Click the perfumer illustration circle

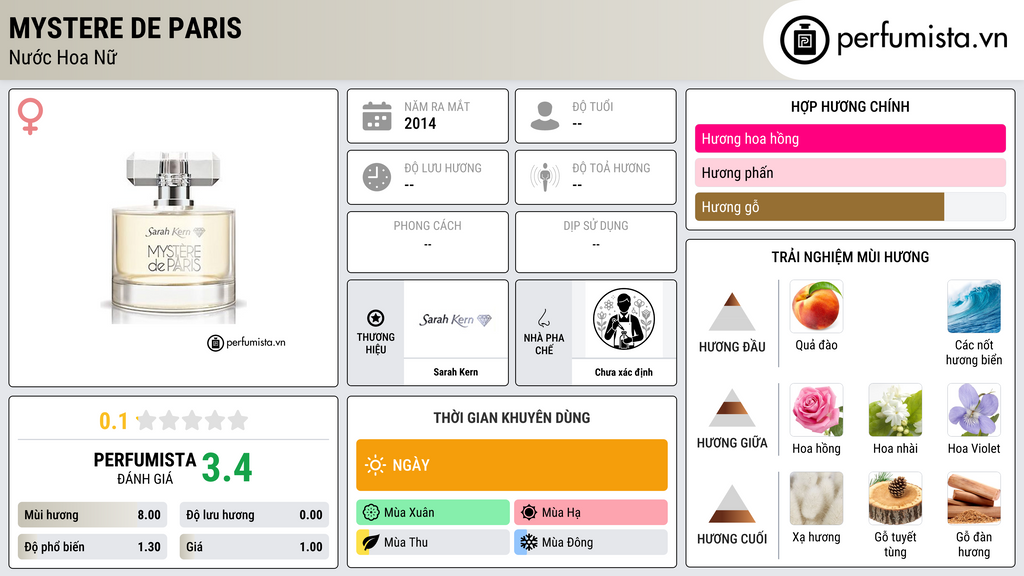[624, 319]
